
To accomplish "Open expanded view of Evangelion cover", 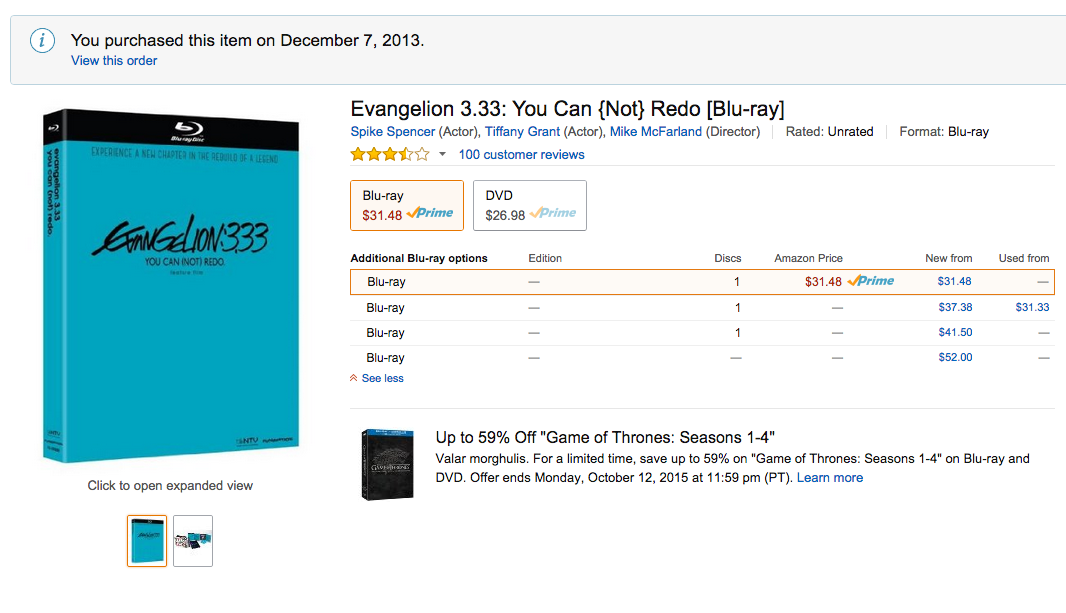I will coord(171,285).
